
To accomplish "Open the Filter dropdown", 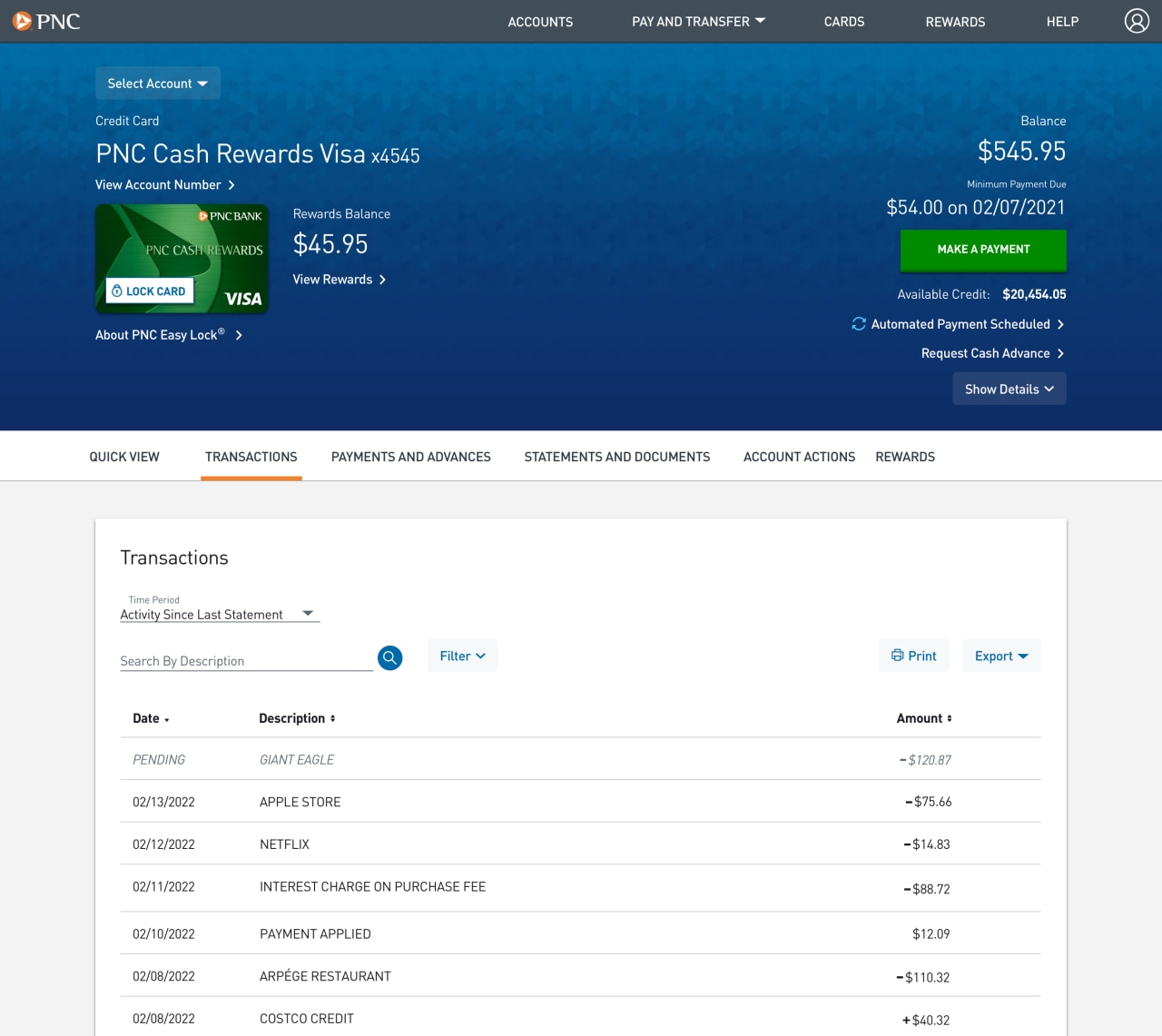I will [x=462, y=655].
